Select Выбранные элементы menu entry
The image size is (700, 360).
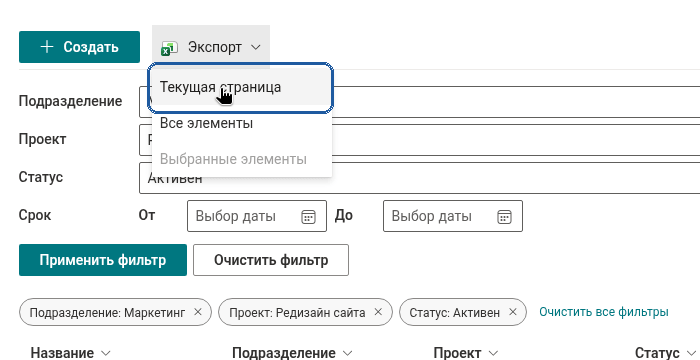pyautogui.click(x=242, y=159)
